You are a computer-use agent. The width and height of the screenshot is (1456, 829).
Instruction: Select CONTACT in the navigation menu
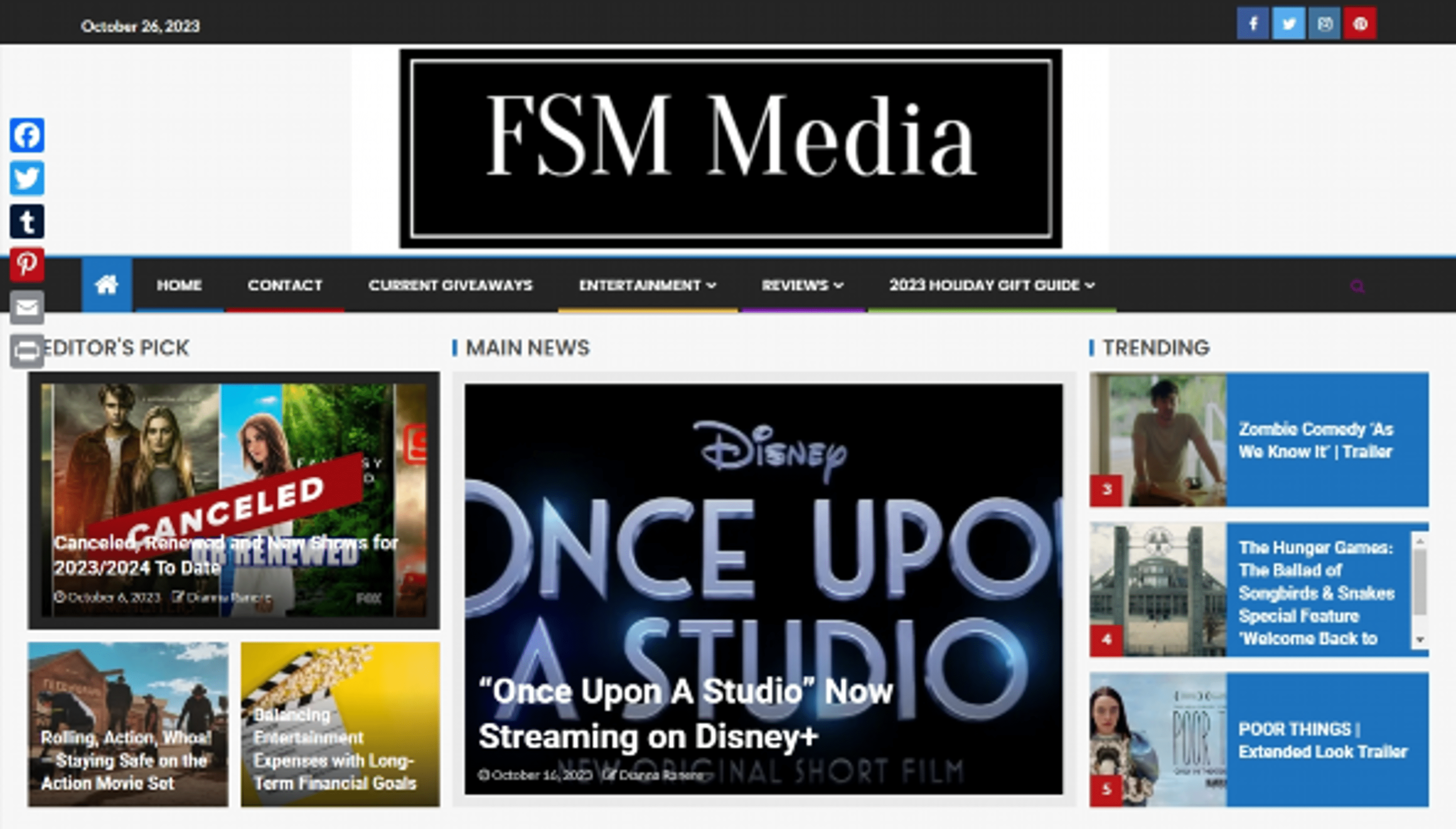(285, 285)
